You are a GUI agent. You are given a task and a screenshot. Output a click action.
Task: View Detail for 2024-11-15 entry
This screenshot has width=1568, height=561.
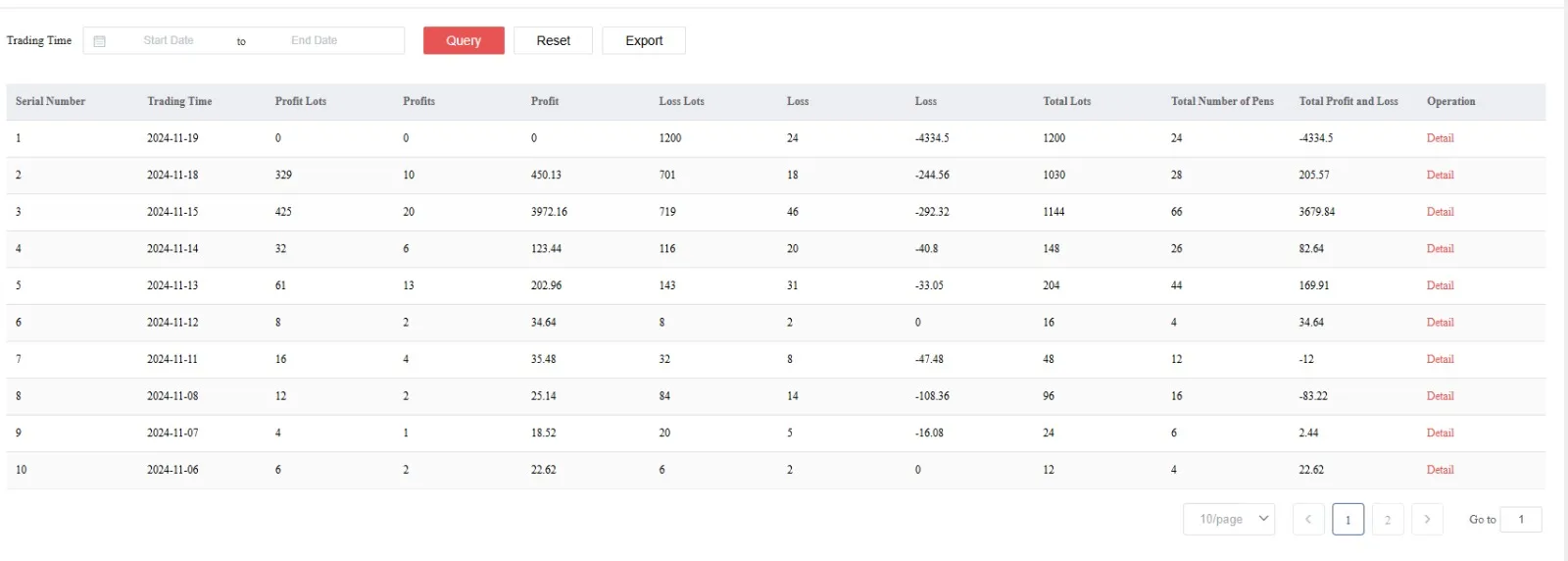pos(1440,212)
